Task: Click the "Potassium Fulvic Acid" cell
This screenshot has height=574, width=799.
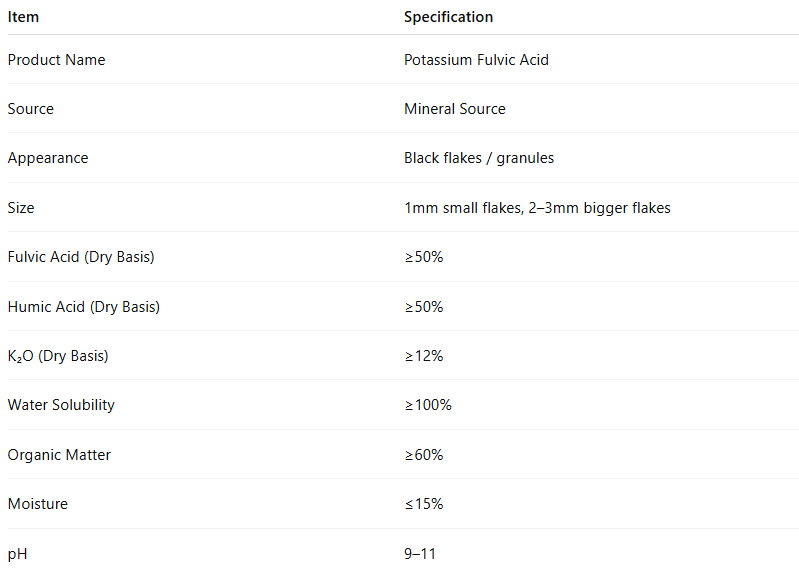Action: click(476, 60)
